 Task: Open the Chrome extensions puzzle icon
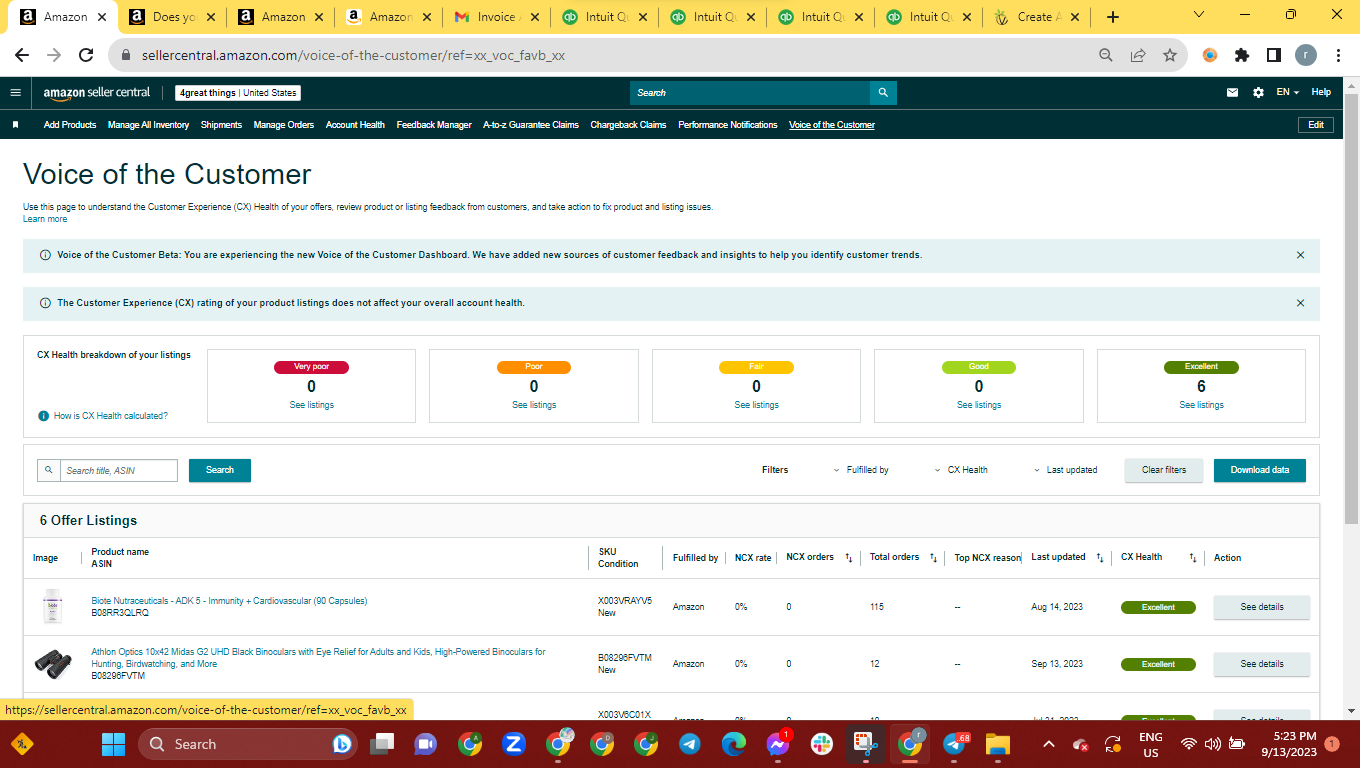1242,56
